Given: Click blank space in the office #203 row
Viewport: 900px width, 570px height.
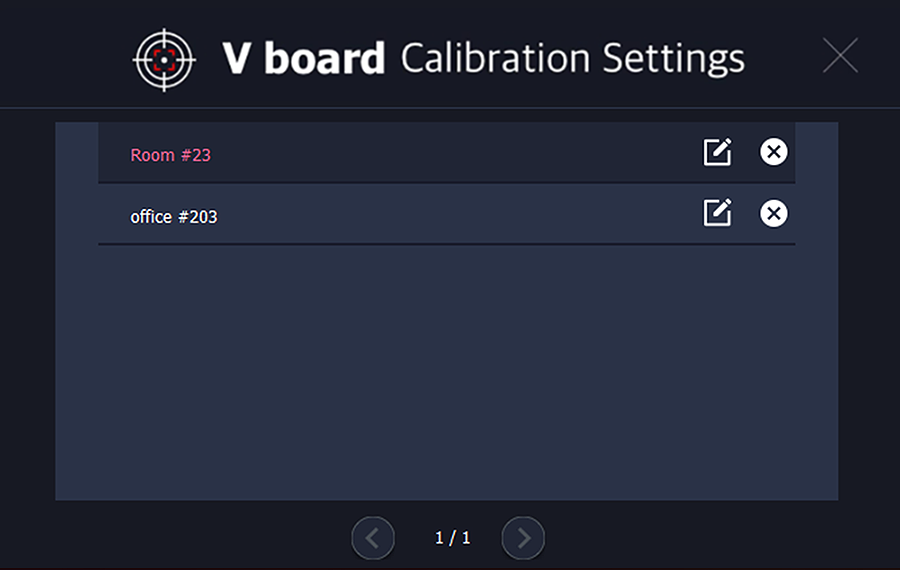Looking at the screenshot, I should tap(450, 215).
